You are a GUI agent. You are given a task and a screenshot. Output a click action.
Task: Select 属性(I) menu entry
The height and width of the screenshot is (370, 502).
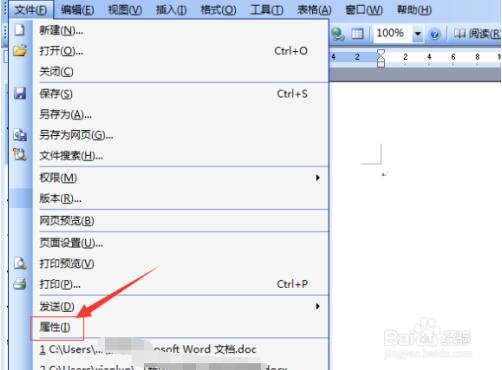pos(180,327)
